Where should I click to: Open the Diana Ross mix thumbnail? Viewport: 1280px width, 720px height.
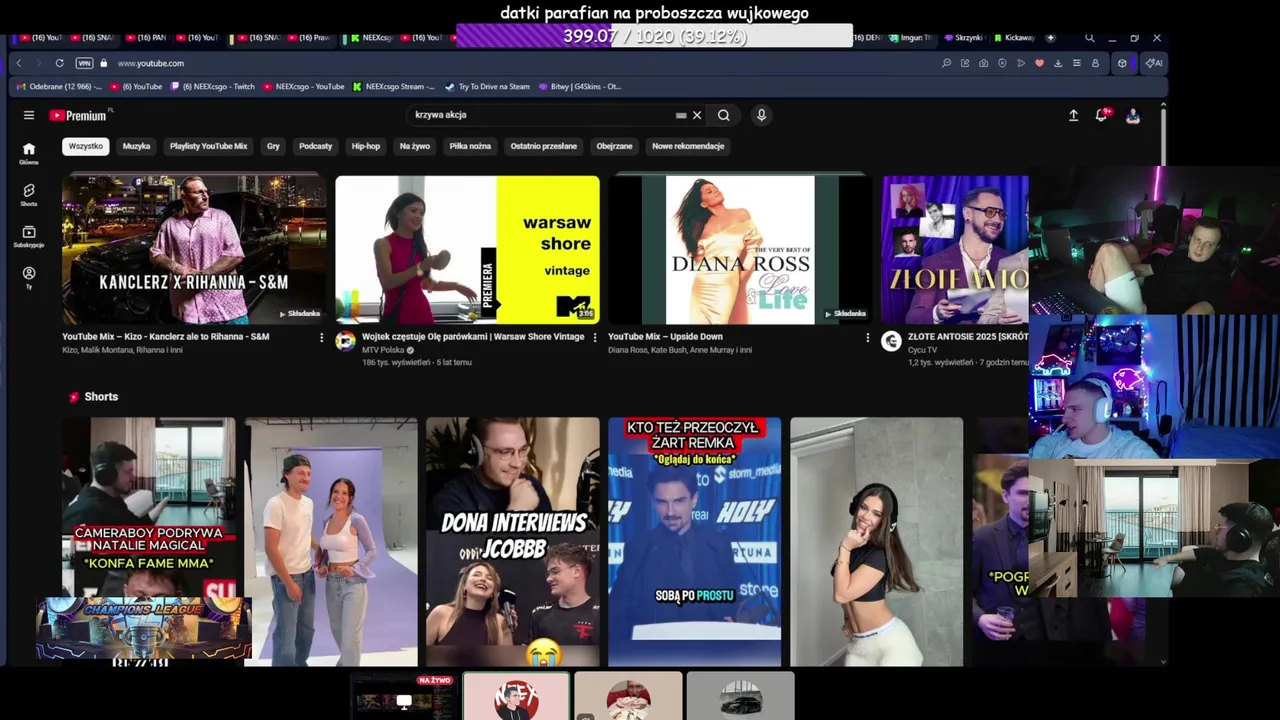point(740,250)
